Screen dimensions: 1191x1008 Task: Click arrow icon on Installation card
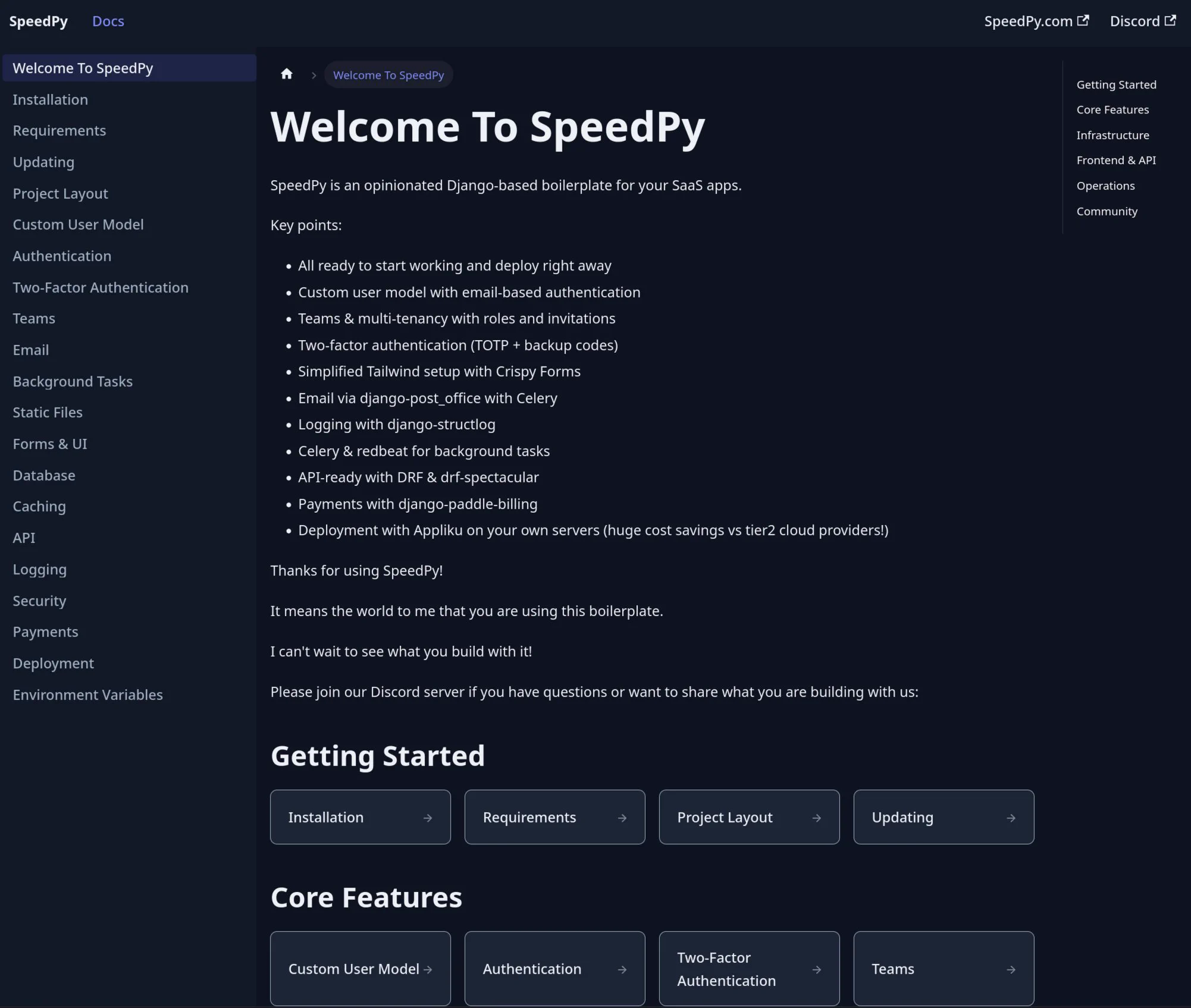pos(428,818)
